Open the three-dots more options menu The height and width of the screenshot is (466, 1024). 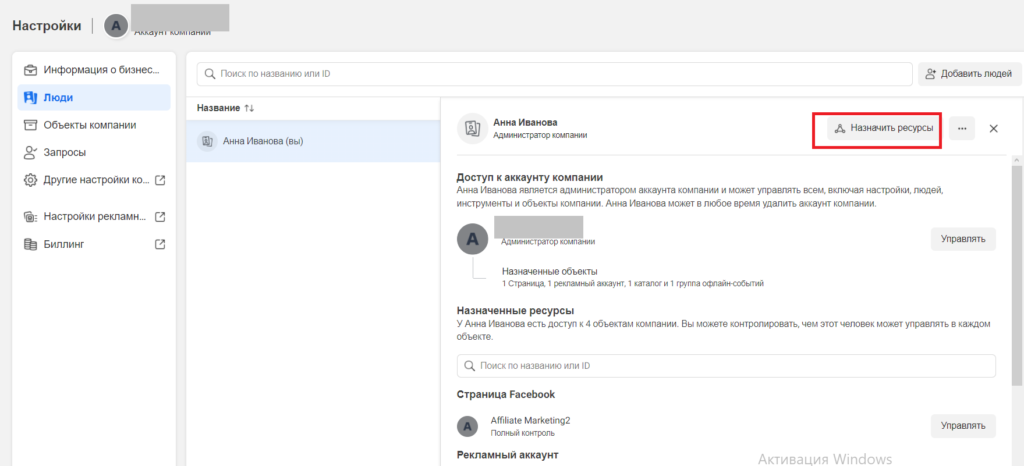tap(961, 129)
